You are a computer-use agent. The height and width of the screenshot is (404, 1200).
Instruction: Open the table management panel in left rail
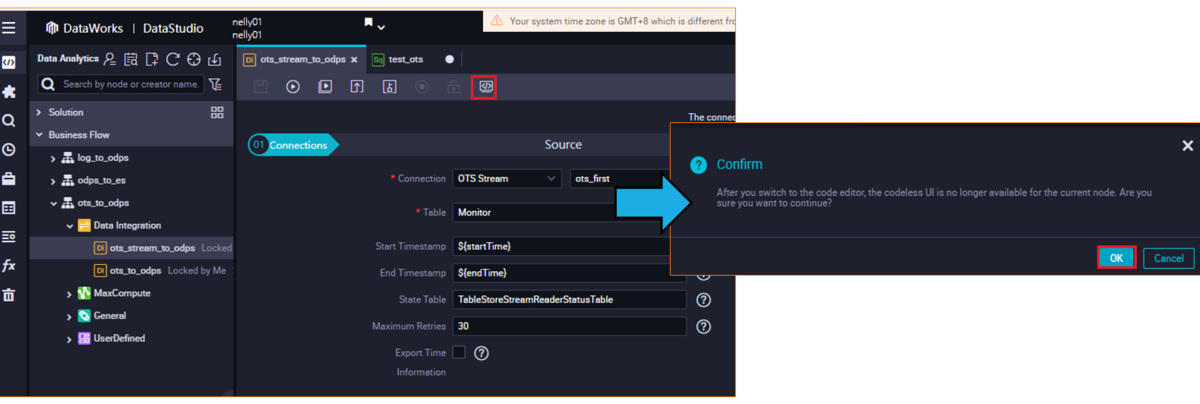9,208
